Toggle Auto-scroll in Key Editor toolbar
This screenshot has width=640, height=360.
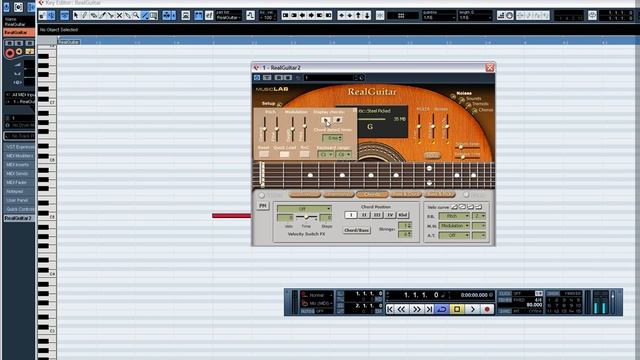point(166,16)
